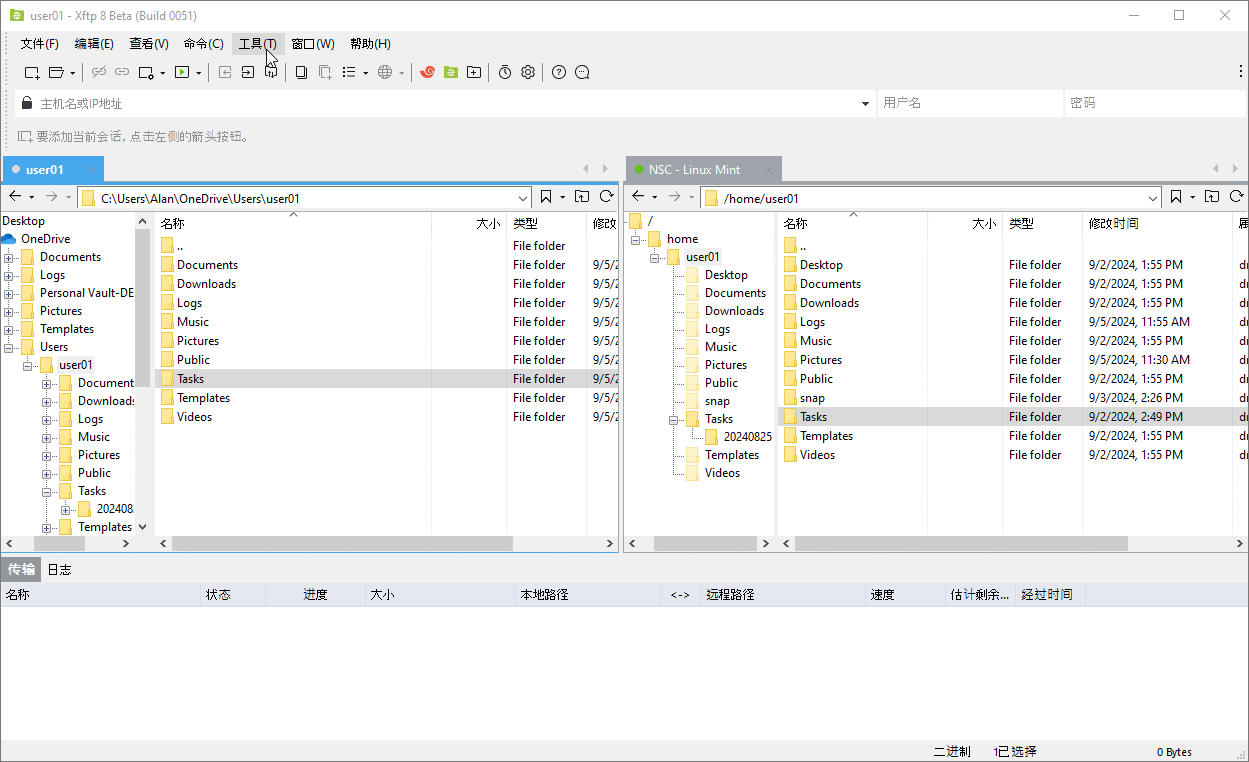Close the NSC - Linux Mint tab
The image size is (1249, 762).
pos(768,170)
